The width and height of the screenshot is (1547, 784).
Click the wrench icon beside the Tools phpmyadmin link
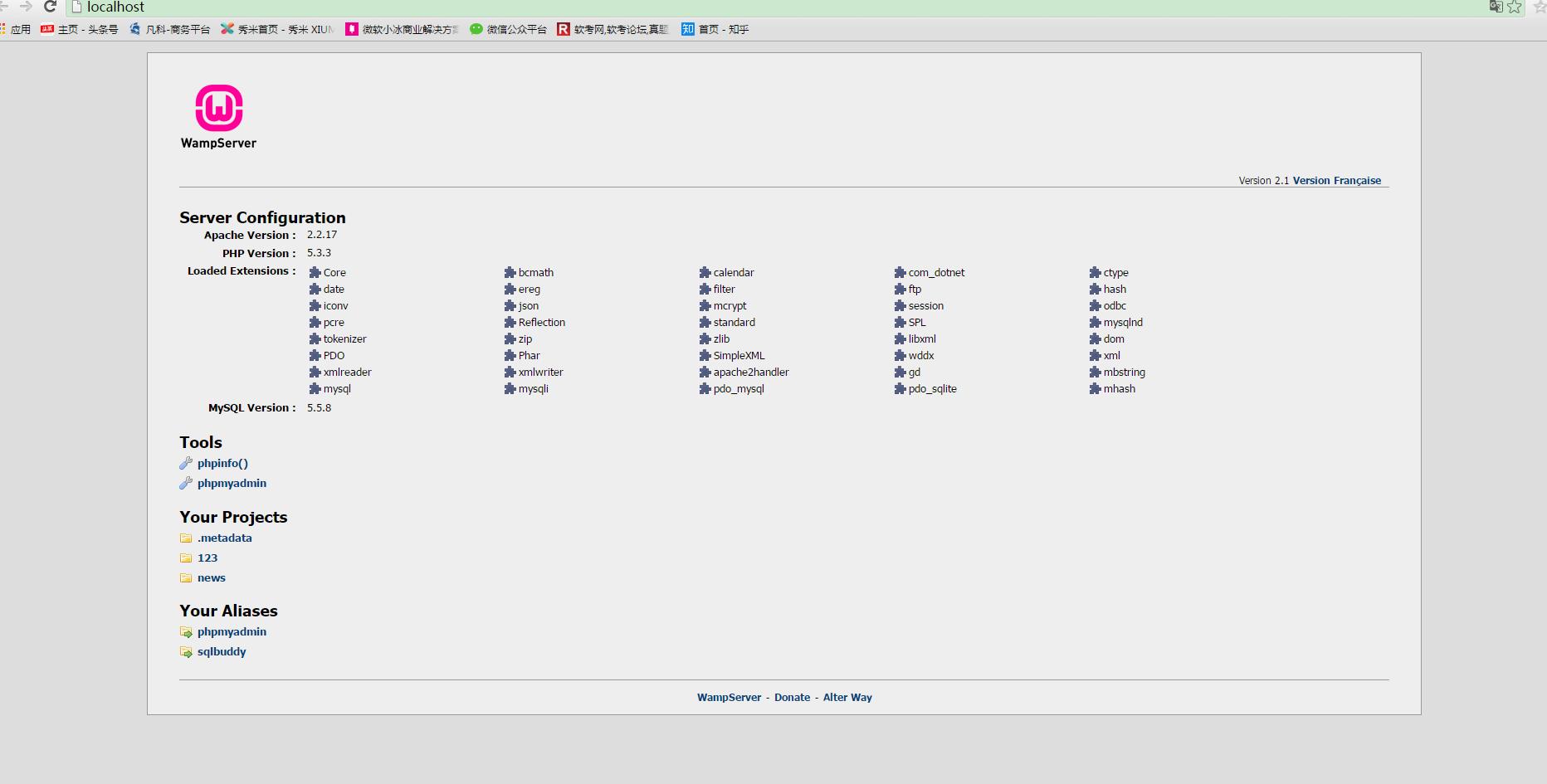point(186,483)
